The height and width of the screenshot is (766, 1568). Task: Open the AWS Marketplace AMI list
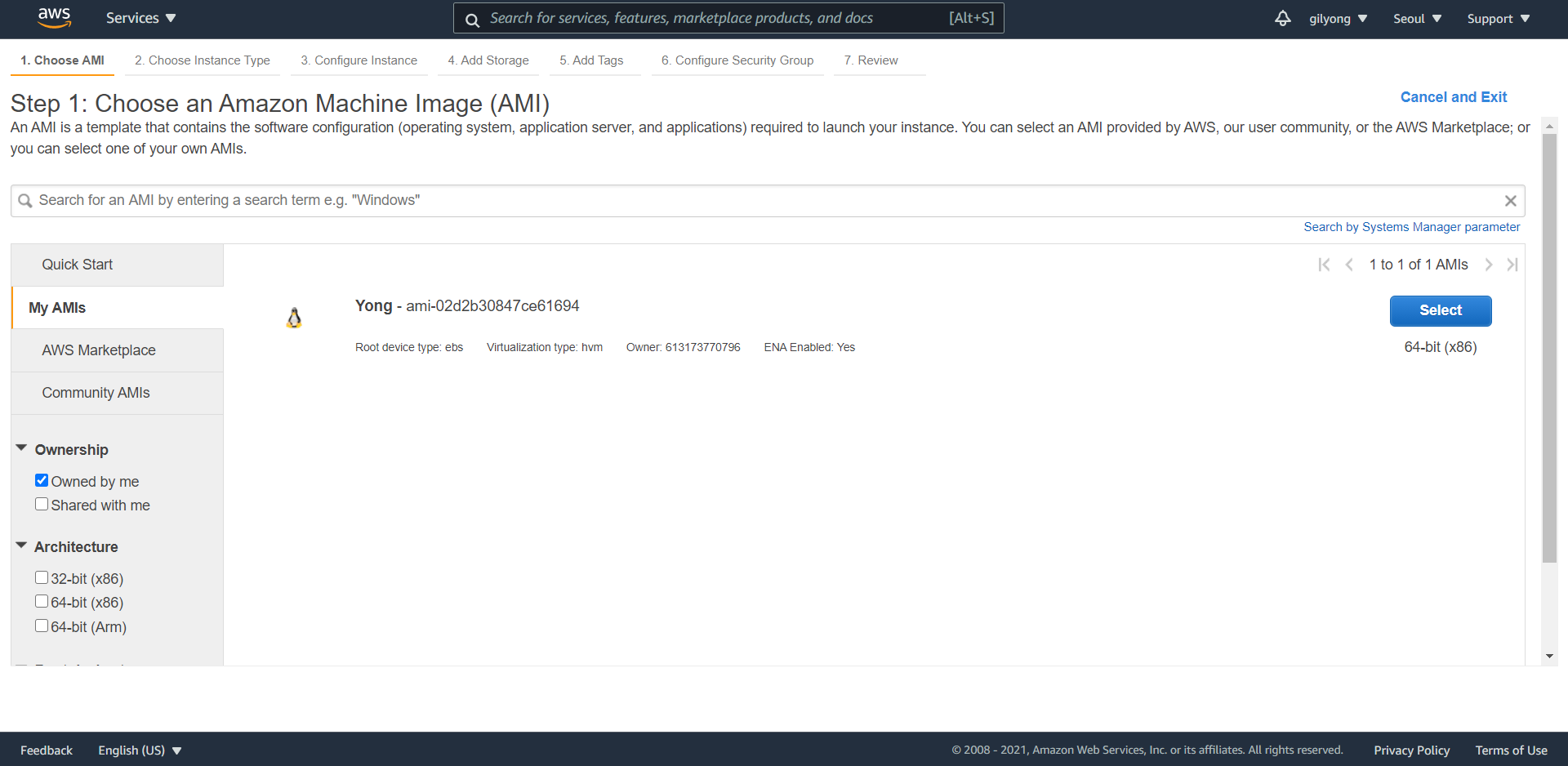pyautogui.click(x=118, y=350)
